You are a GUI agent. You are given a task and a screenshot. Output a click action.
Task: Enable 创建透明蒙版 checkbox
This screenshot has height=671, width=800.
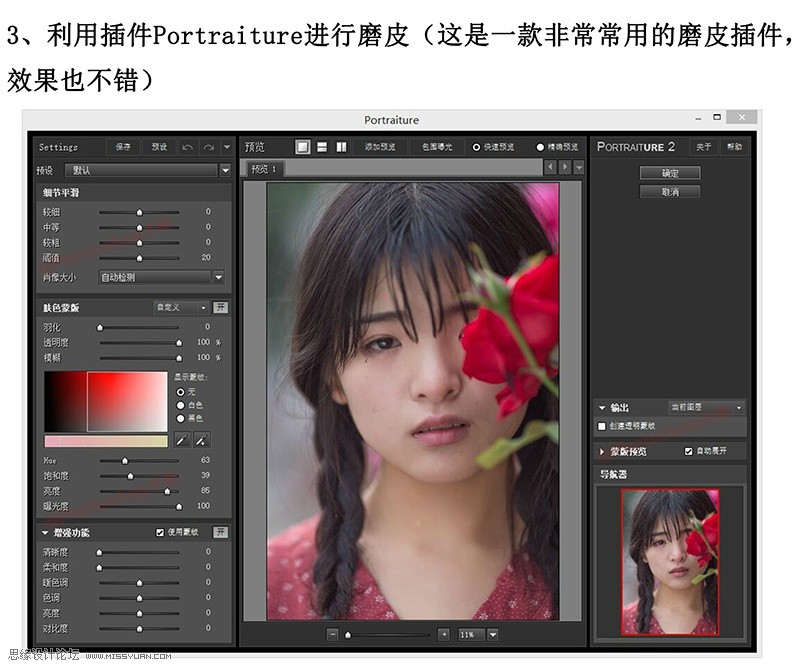pos(602,426)
